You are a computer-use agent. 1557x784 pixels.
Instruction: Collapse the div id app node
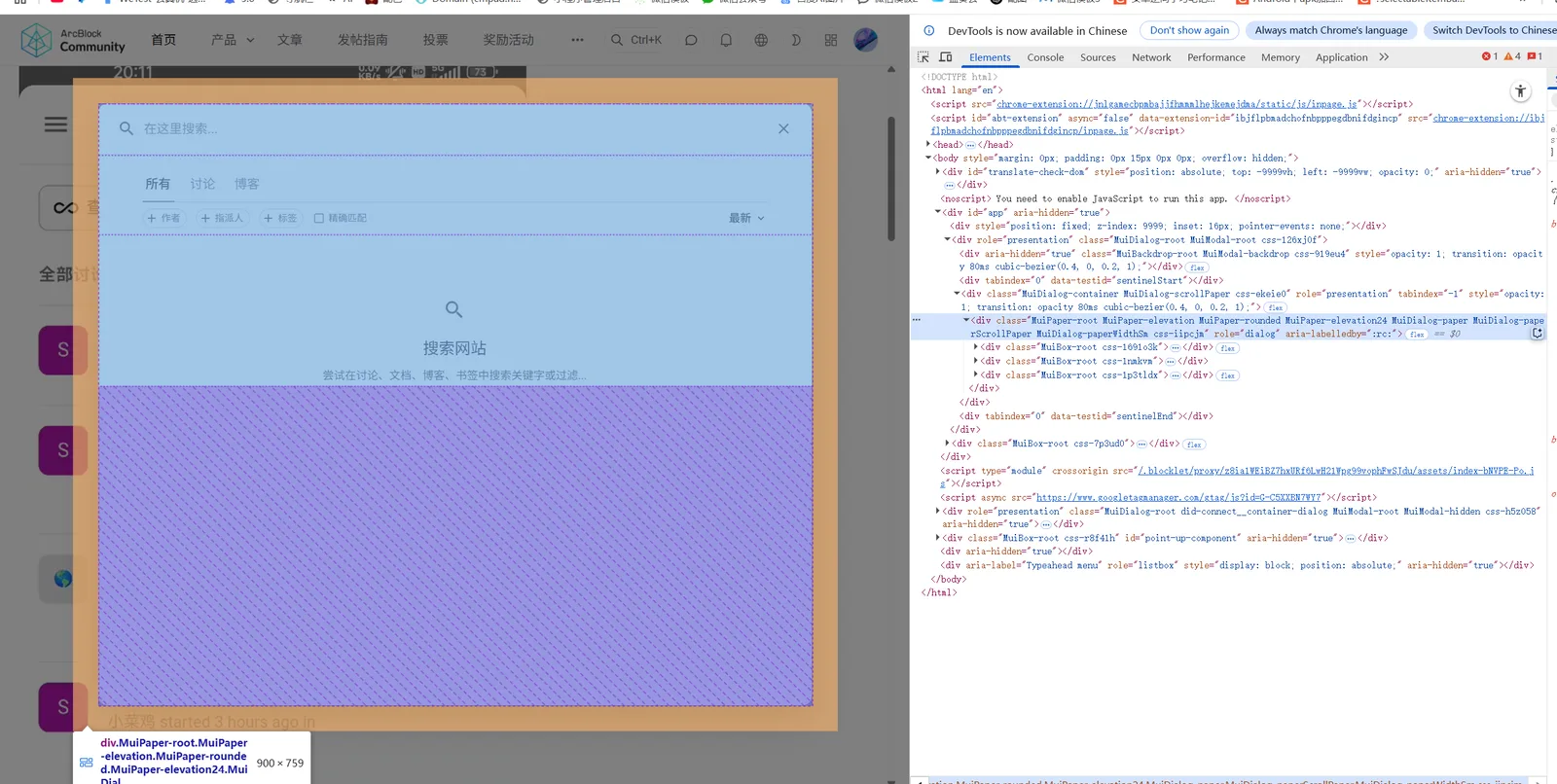[937, 212]
